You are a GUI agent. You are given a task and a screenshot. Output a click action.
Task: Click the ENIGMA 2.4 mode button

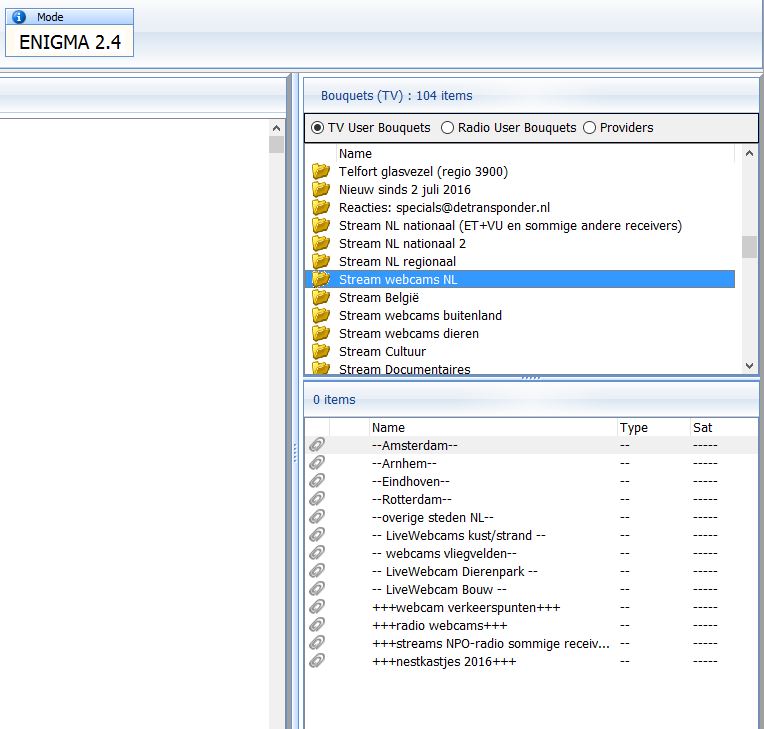[x=70, y=41]
